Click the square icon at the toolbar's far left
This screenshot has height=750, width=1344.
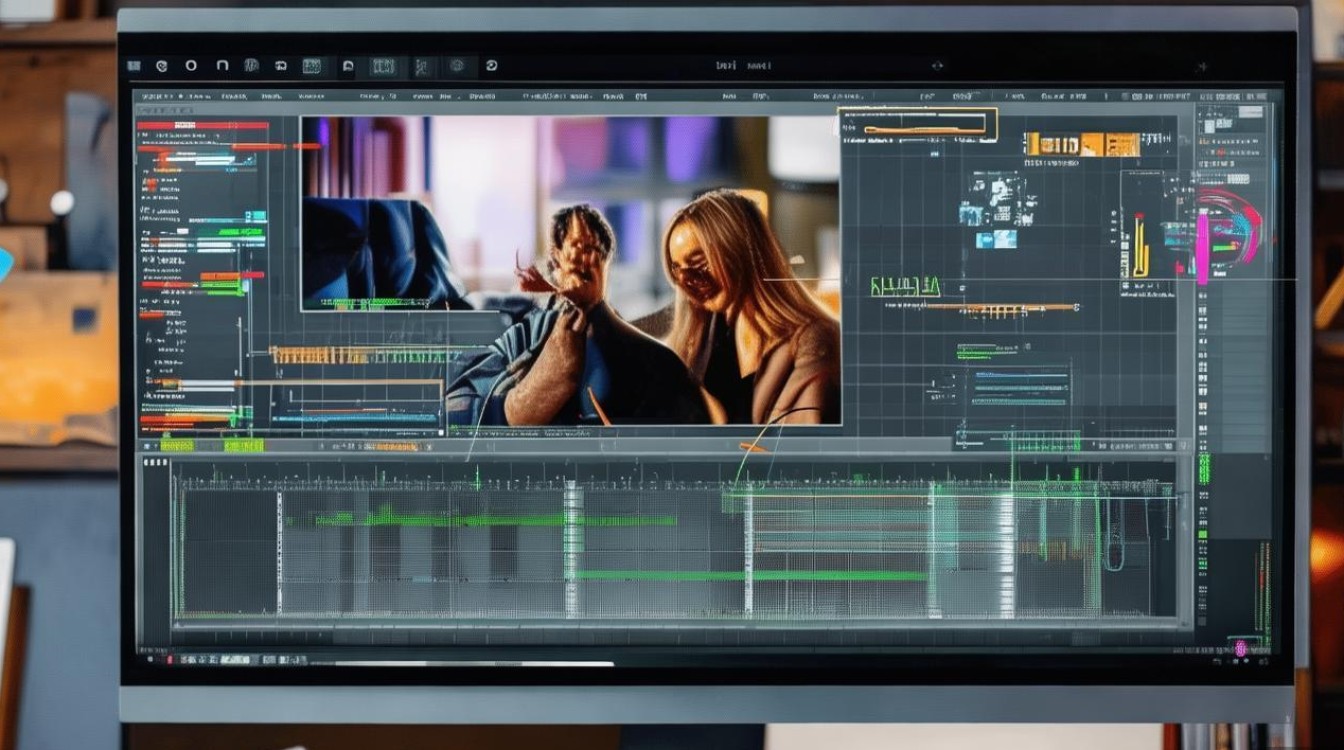point(134,66)
